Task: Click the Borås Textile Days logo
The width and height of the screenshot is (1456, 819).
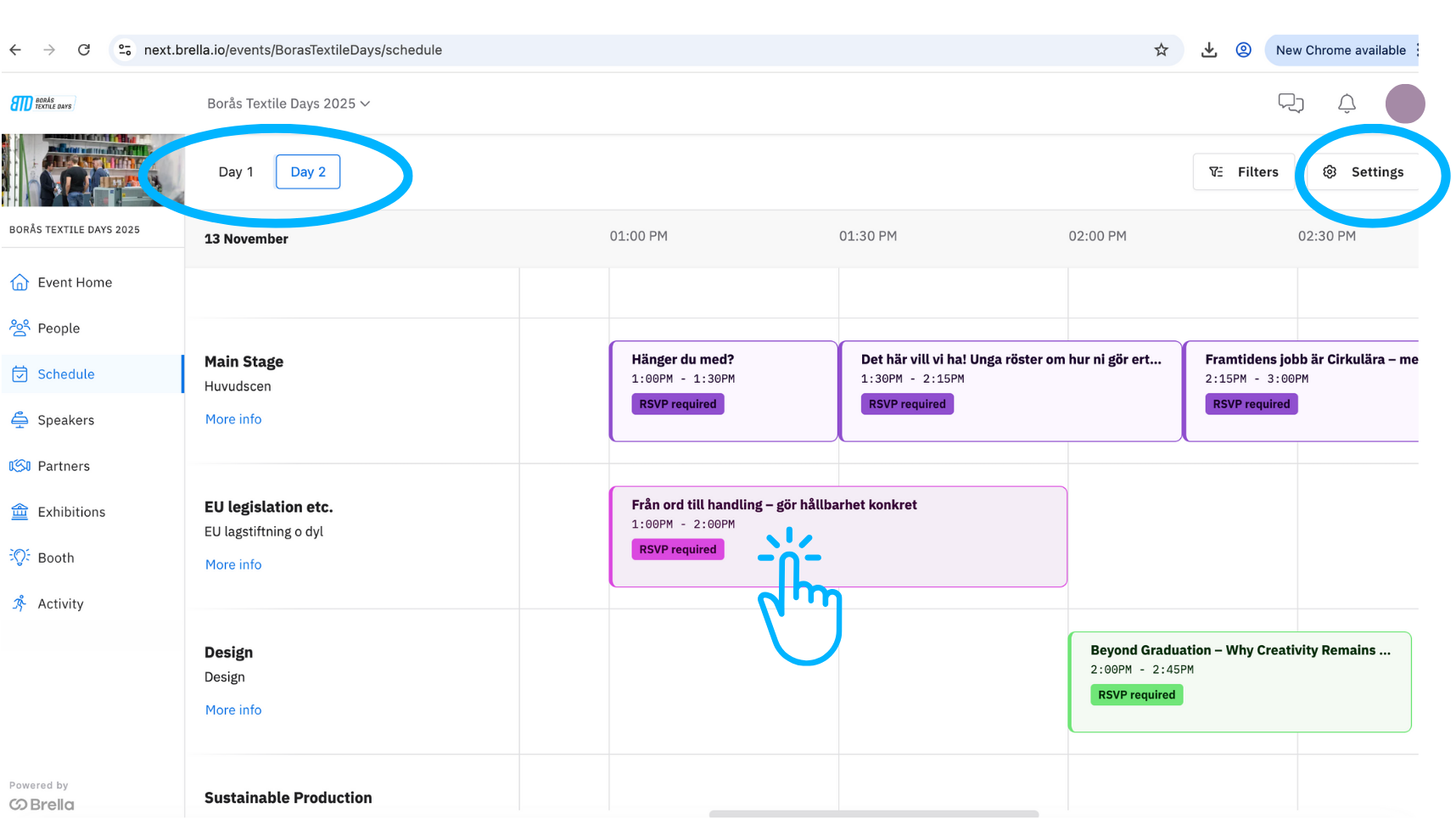Action: click(x=42, y=104)
